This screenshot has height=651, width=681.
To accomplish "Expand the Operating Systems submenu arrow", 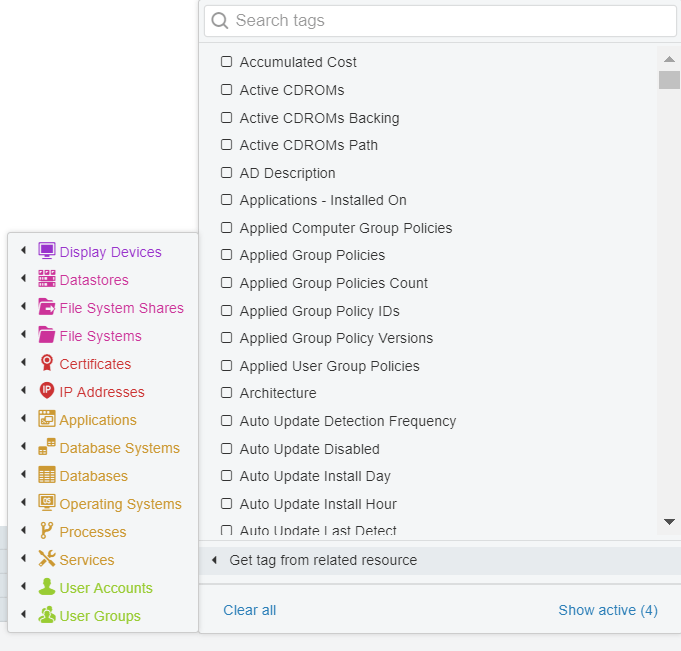I will (23, 502).
